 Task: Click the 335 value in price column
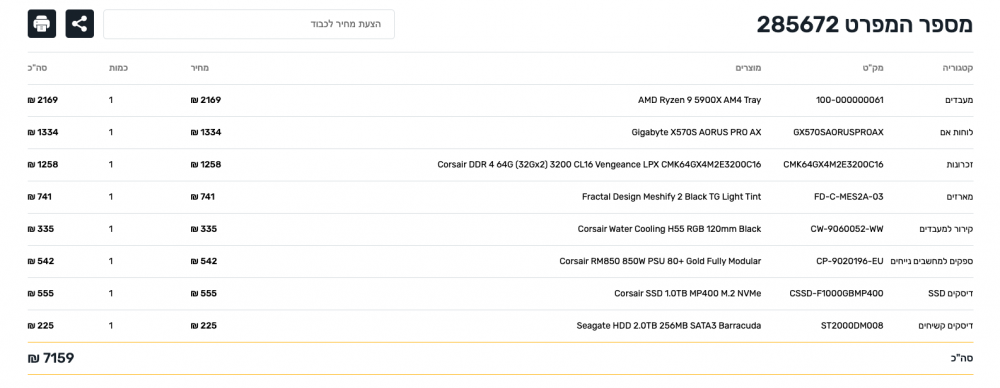(x=204, y=229)
